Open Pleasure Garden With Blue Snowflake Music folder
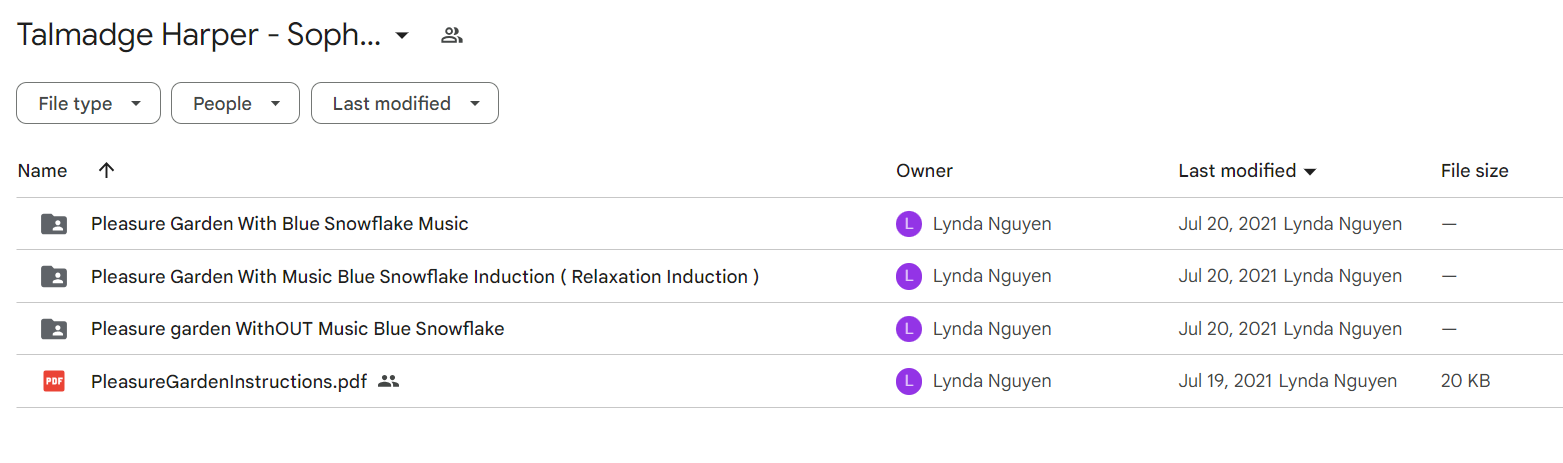Viewport: 1563px width, 463px height. point(279,224)
